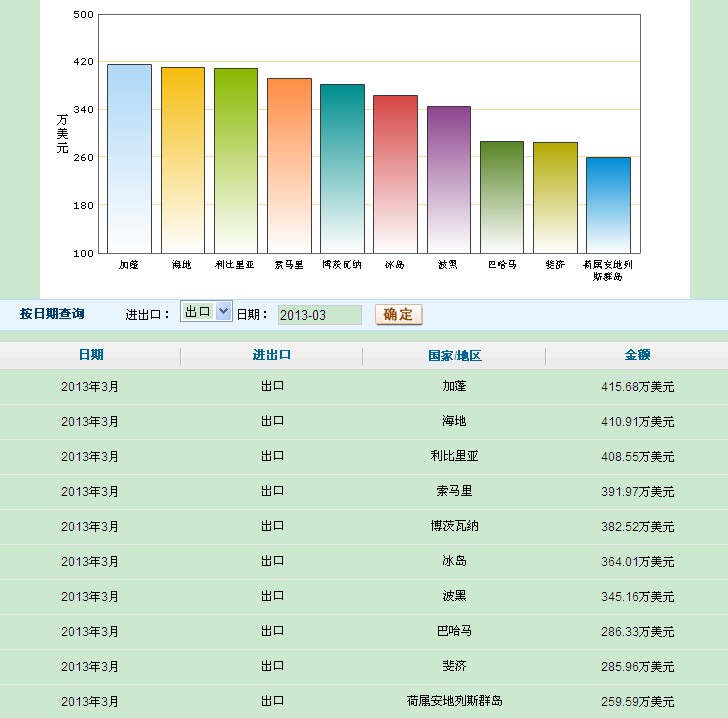The image size is (728, 718).
Task: Click the purple 波黑 chart bar
Action: click(x=448, y=180)
